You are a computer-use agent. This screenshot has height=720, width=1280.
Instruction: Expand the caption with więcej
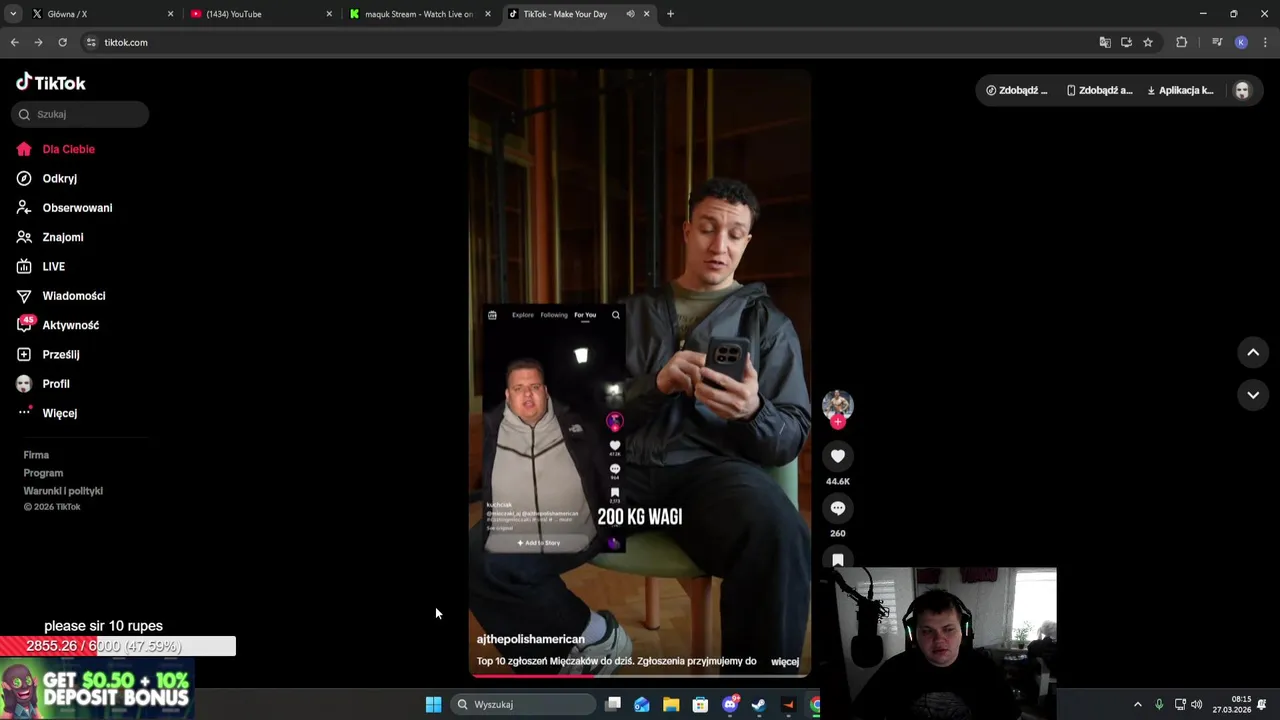[785, 661]
